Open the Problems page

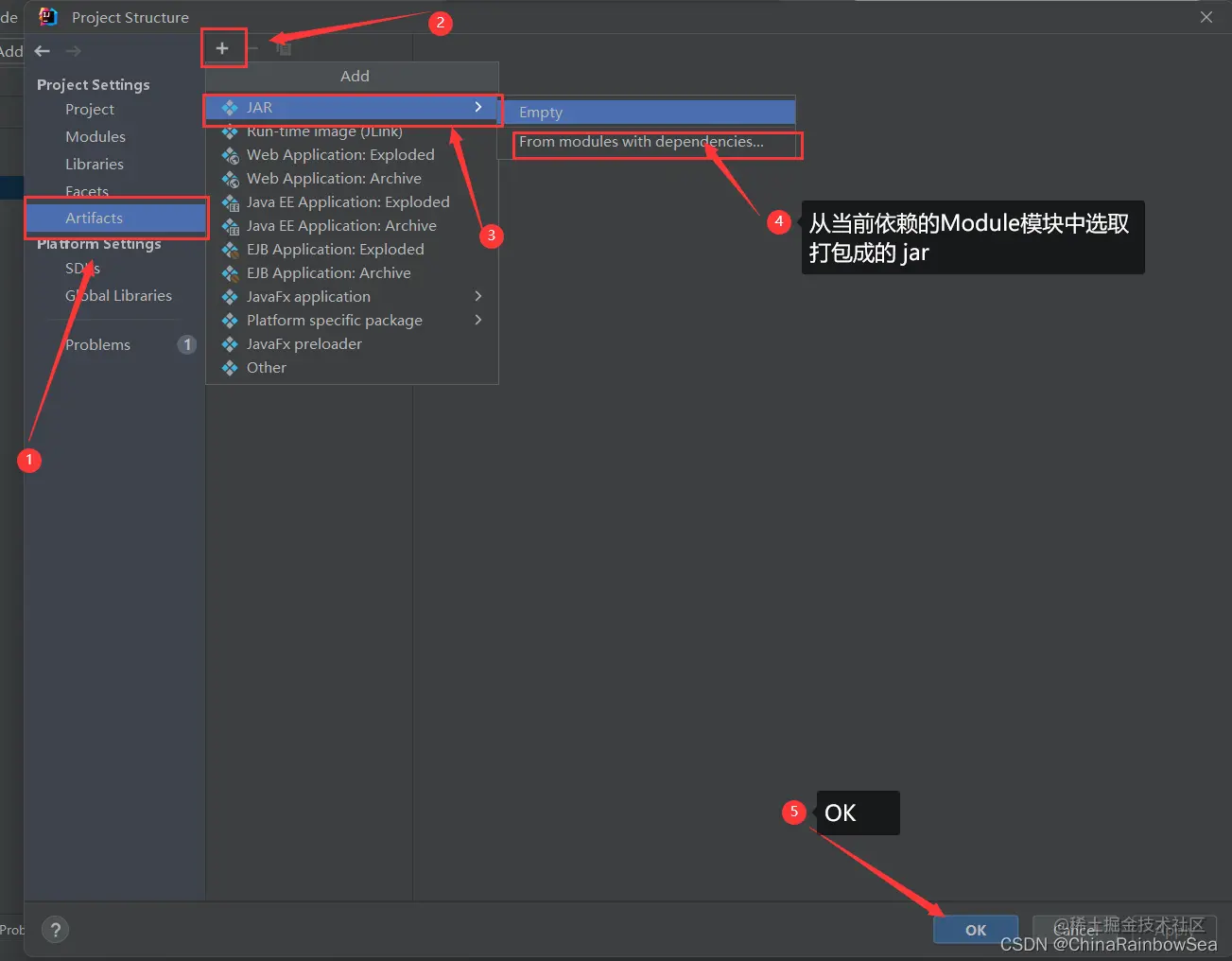(x=98, y=345)
